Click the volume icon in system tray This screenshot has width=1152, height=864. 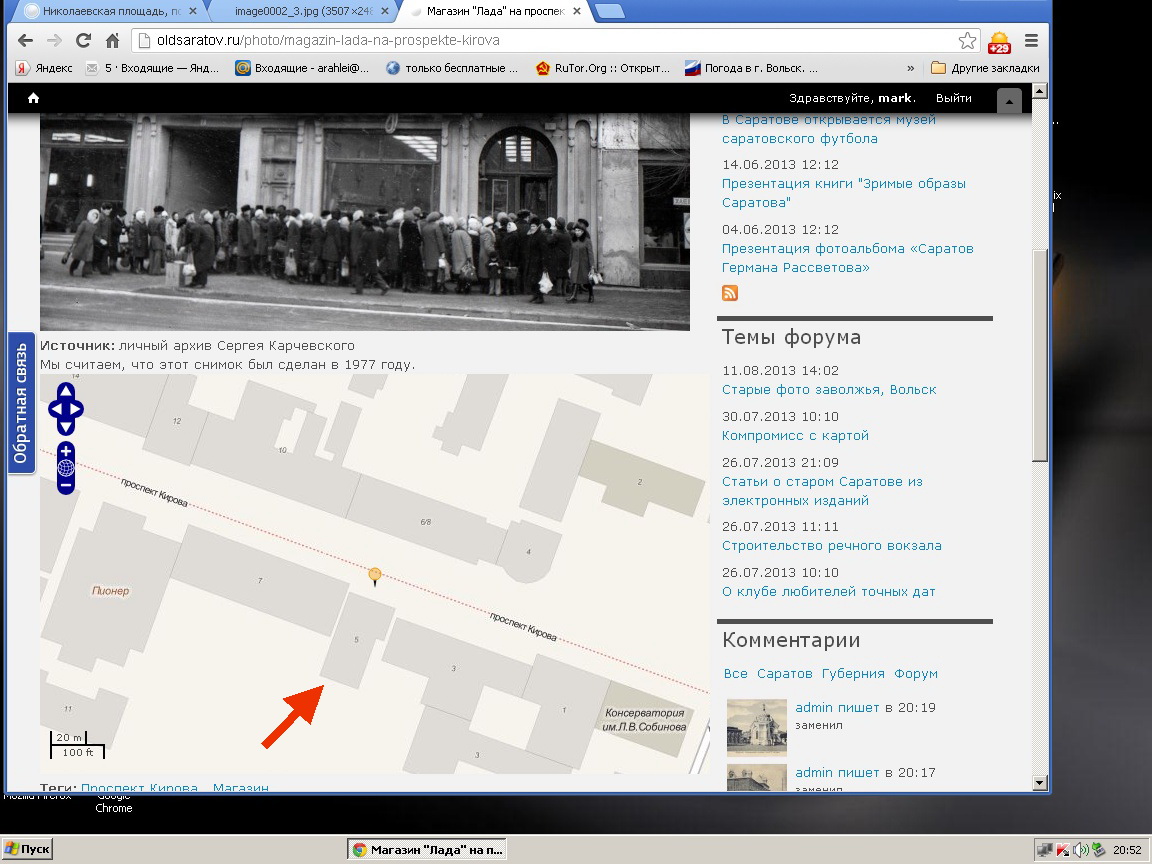1080,850
